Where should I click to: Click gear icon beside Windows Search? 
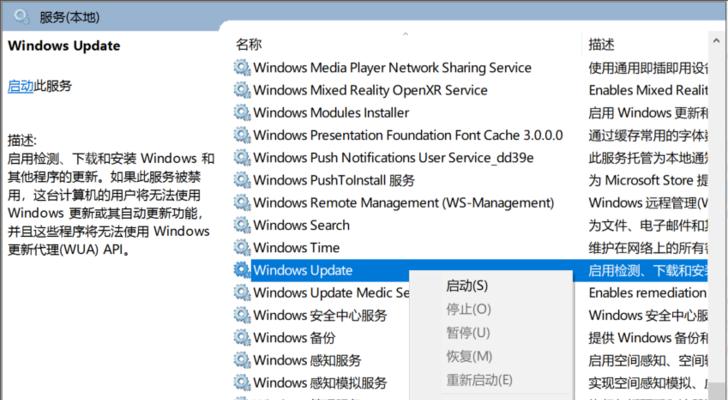point(242,225)
